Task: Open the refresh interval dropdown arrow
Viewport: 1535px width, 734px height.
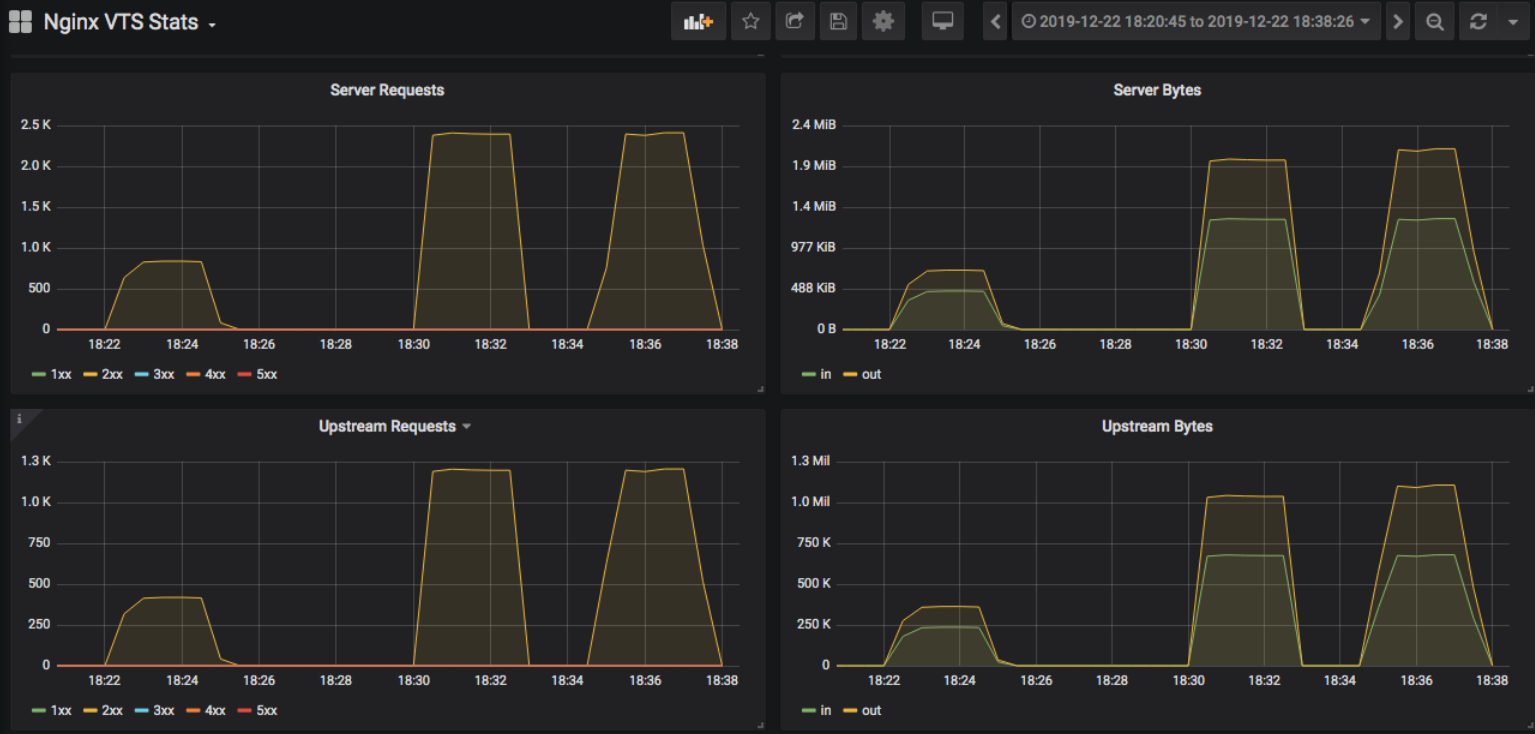Action: click(1512, 21)
